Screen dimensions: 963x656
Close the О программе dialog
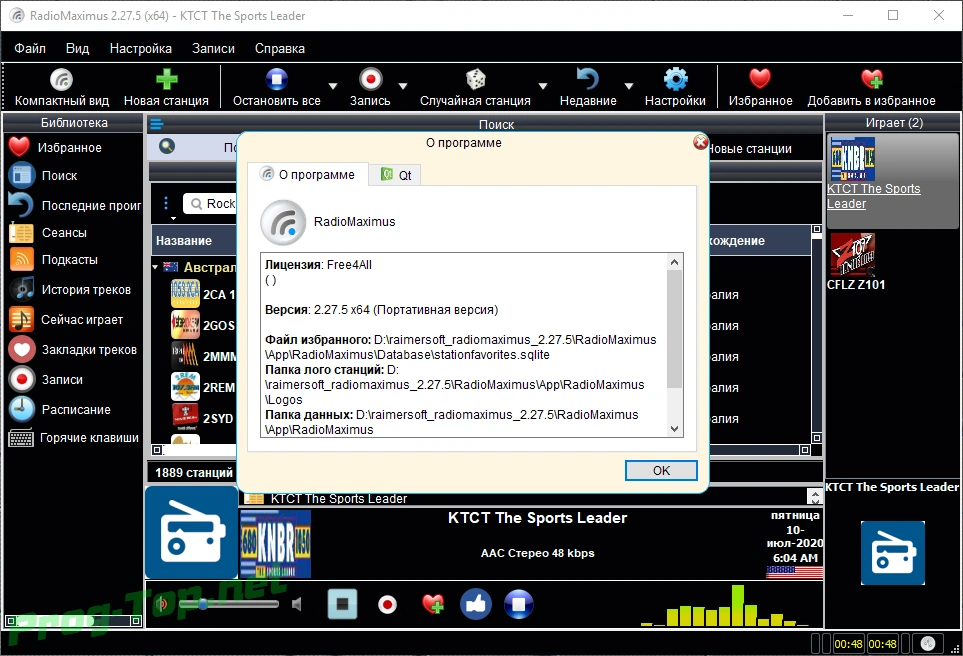click(x=700, y=143)
